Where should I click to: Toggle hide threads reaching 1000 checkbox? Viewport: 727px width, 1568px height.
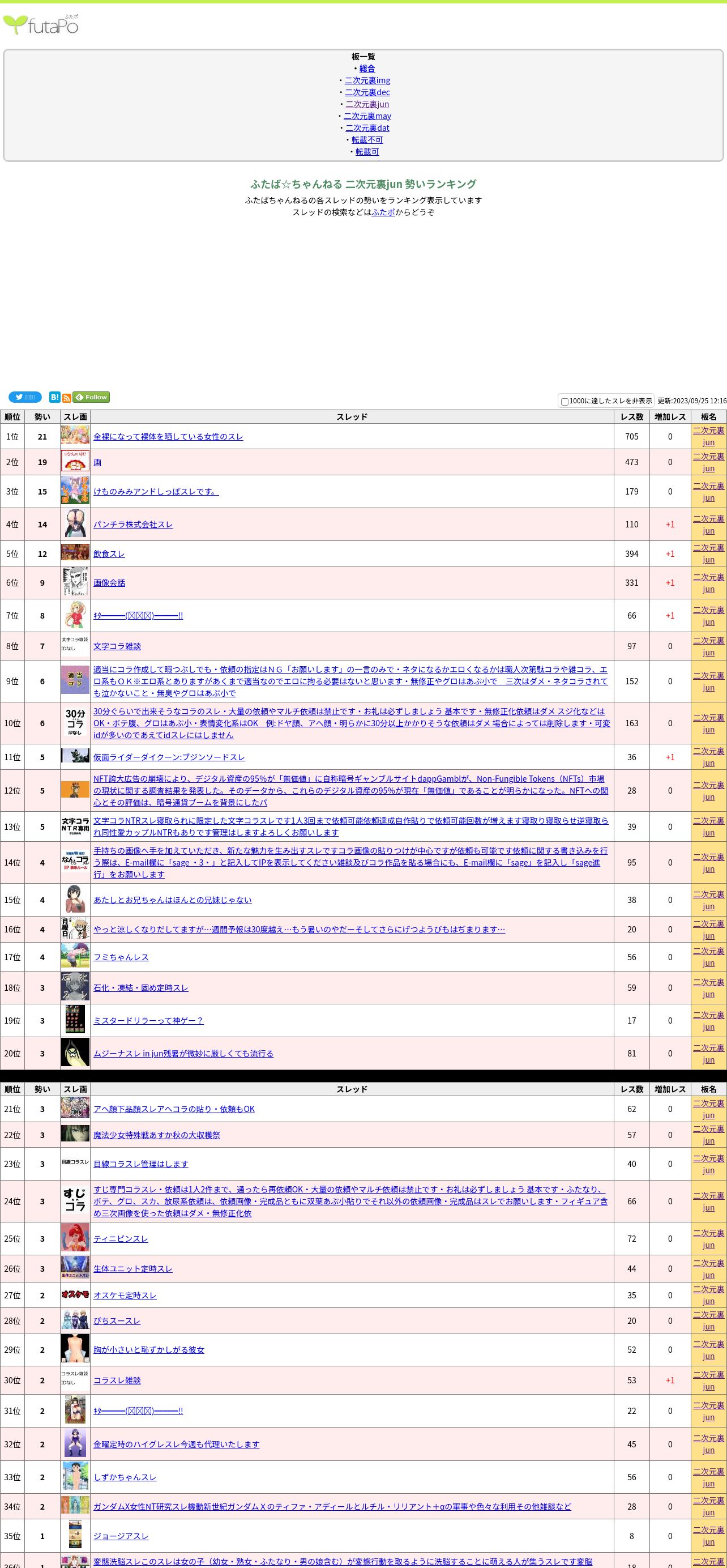click(x=565, y=402)
